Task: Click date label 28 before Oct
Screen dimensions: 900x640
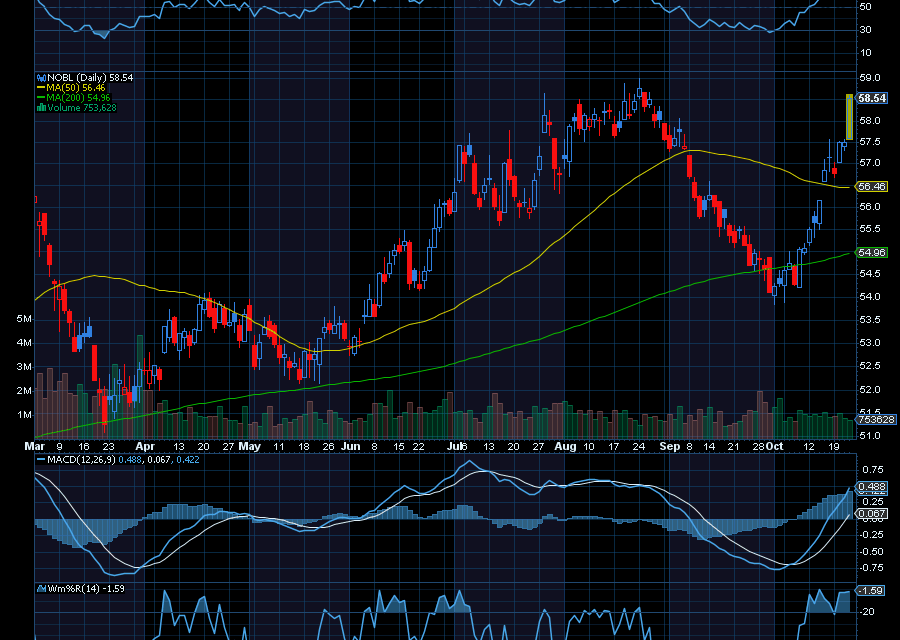Action: 758,447
